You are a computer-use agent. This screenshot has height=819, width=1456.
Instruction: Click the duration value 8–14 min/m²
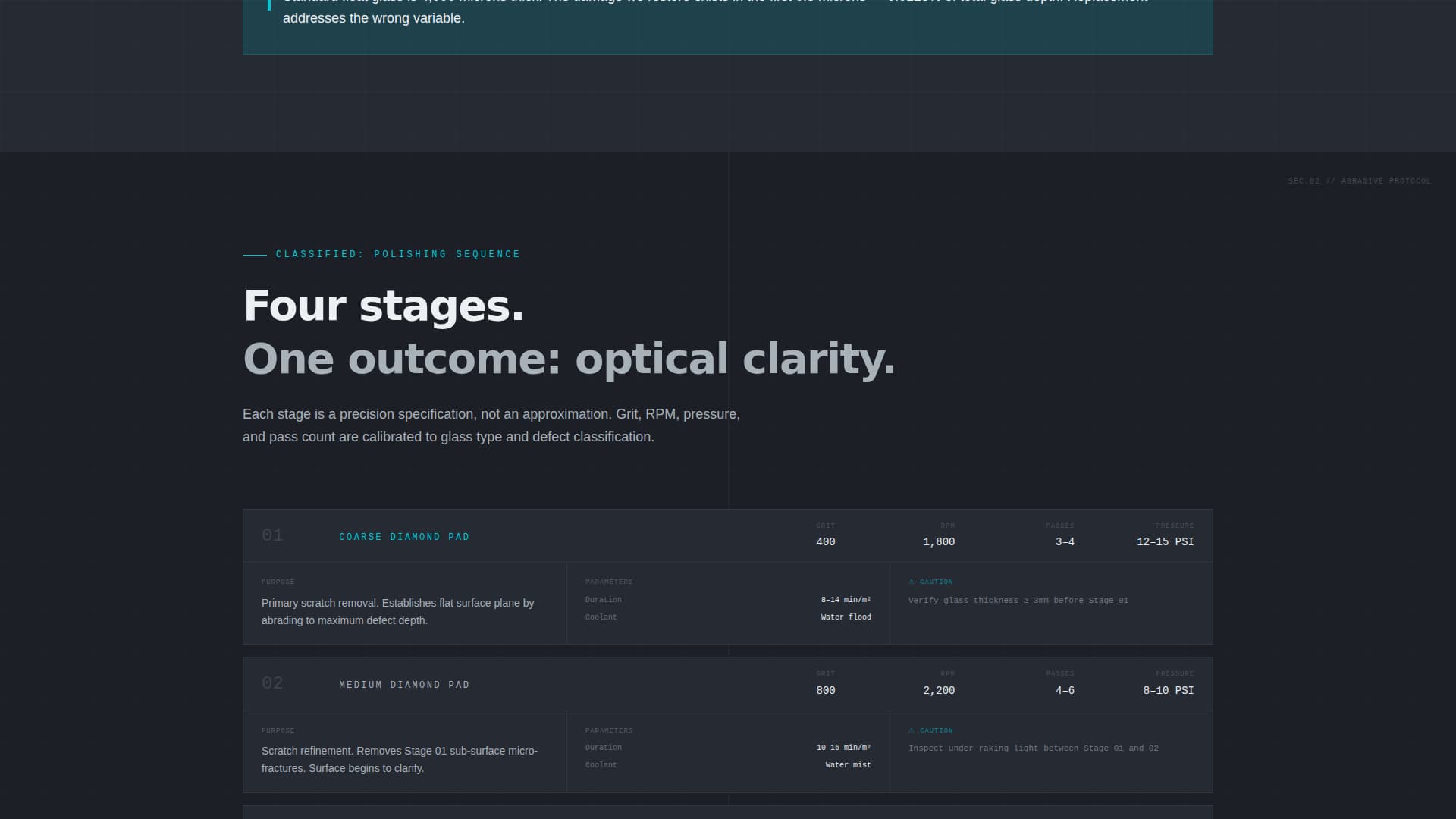846,600
